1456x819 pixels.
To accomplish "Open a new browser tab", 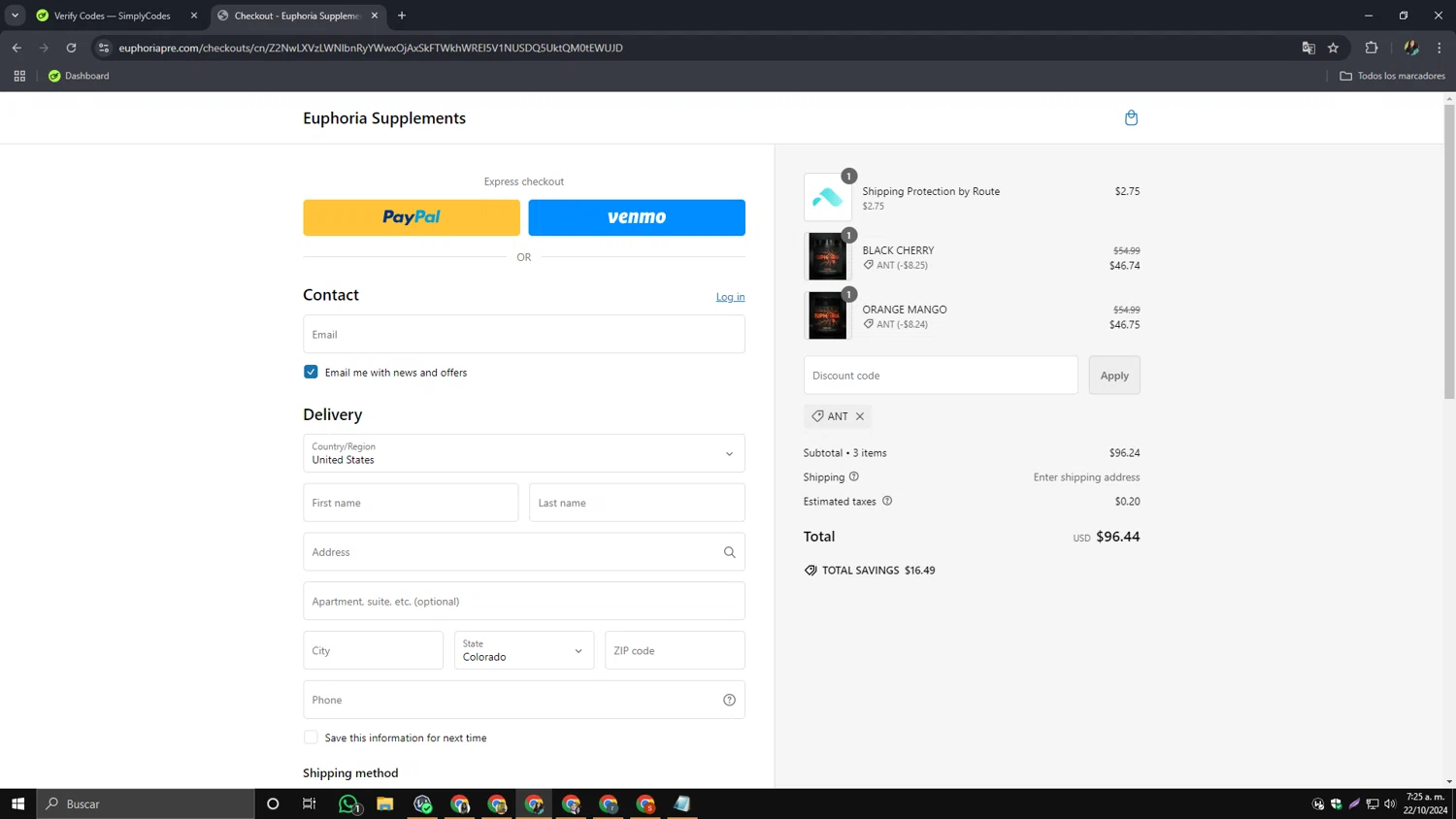I will [x=402, y=16].
